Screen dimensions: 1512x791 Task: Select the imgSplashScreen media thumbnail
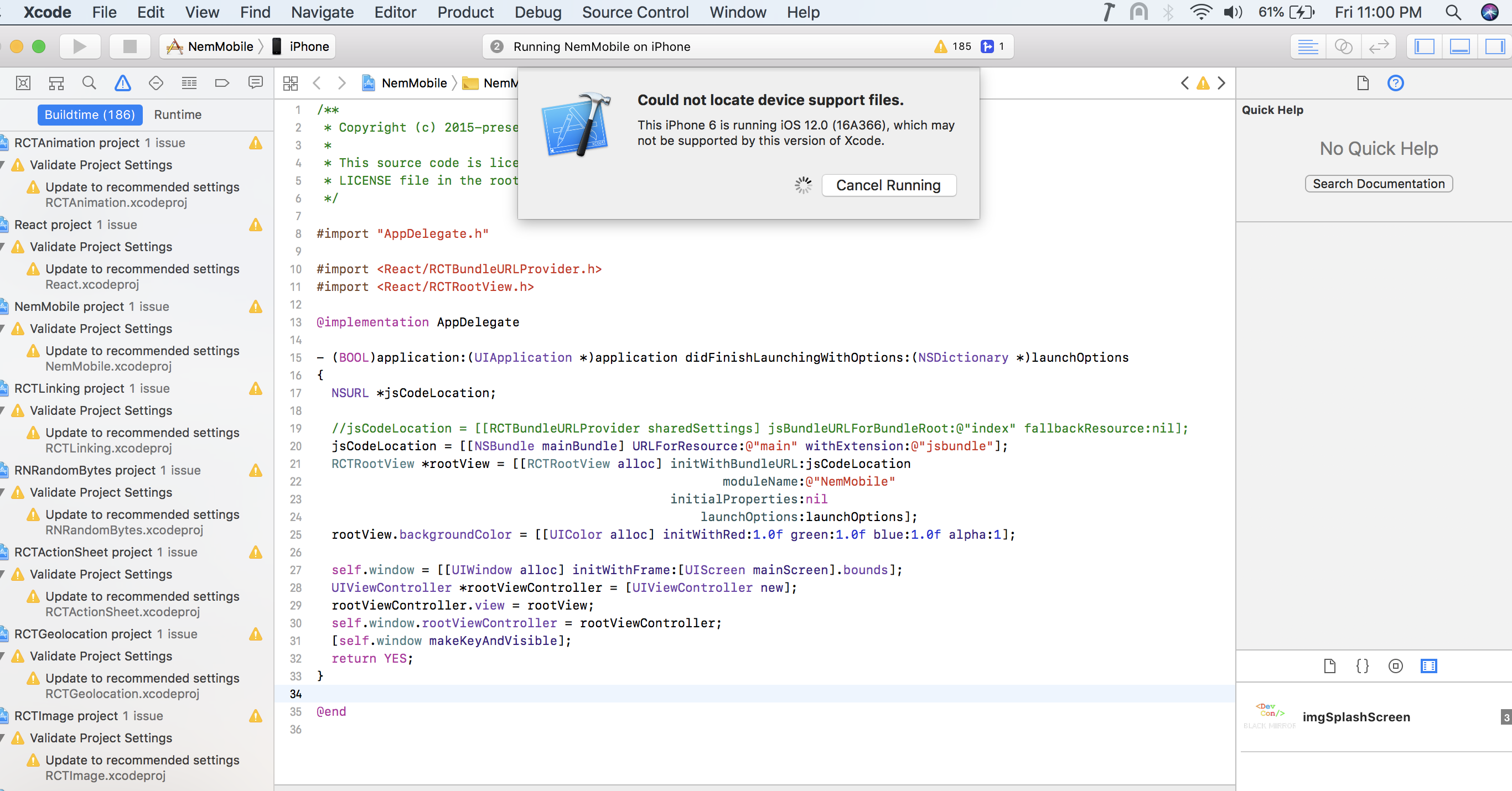[1270, 716]
